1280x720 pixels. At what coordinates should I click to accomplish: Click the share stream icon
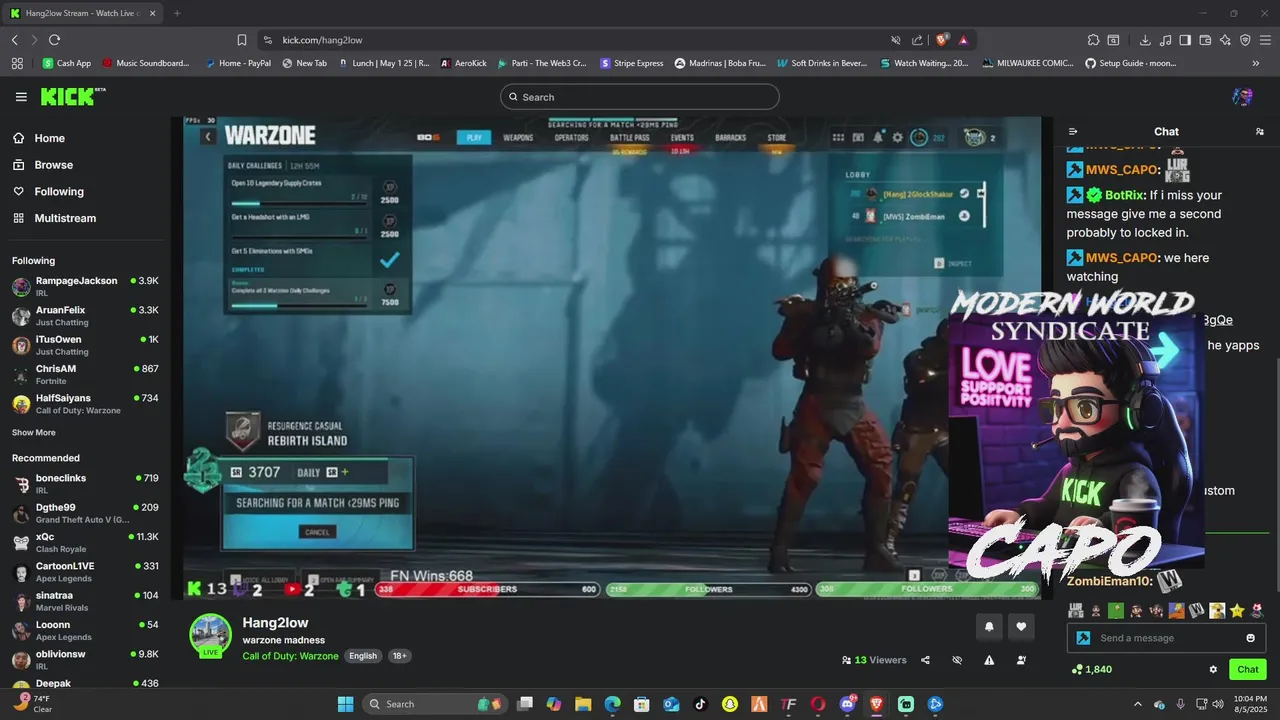925,660
